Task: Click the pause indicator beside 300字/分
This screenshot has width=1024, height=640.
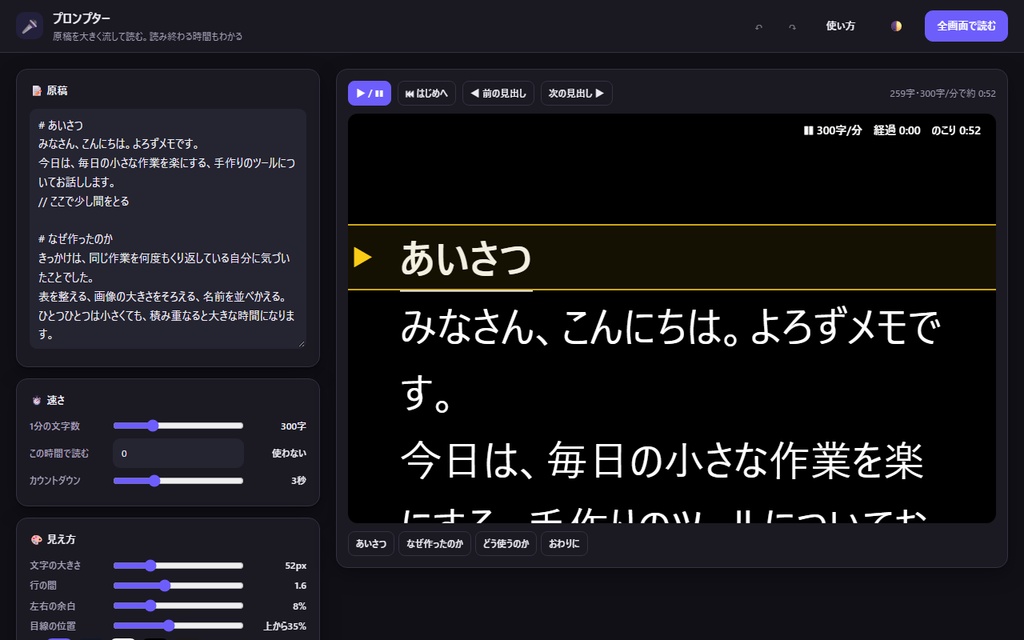Action: pyautogui.click(x=808, y=131)
